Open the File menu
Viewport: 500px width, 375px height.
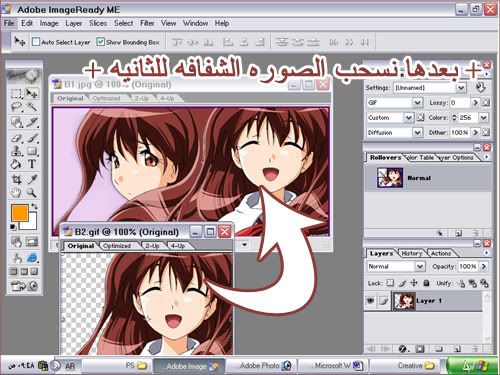pos(9,23)
